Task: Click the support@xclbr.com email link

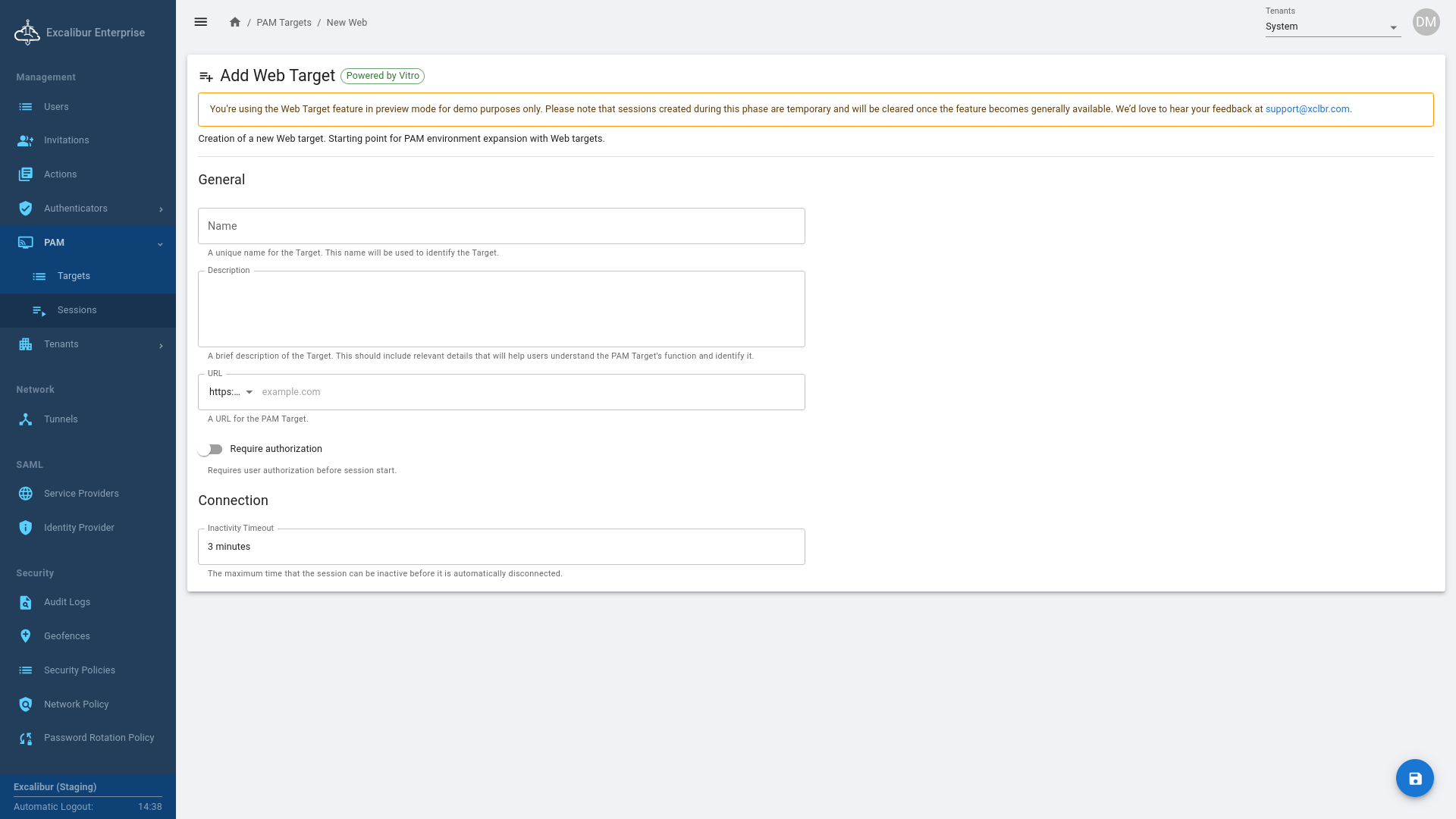Action: click(x=1307, y=109)
